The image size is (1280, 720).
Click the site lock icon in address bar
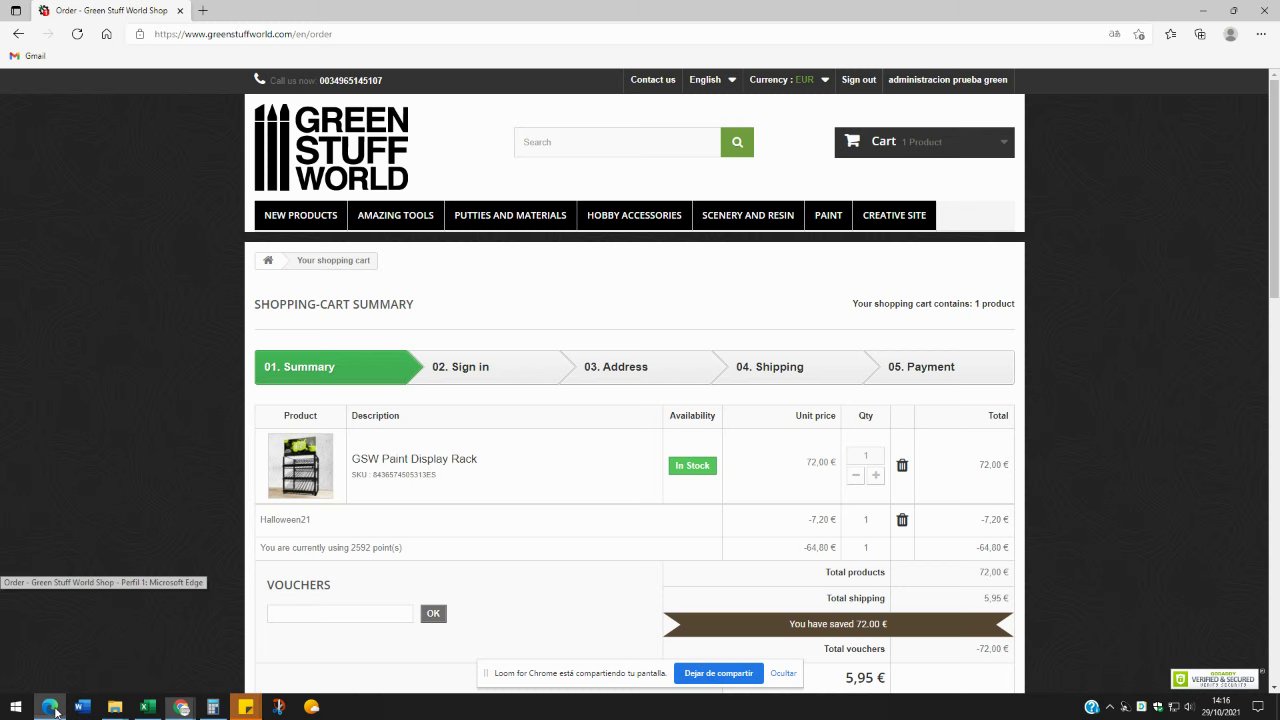[x=140, y=34]
